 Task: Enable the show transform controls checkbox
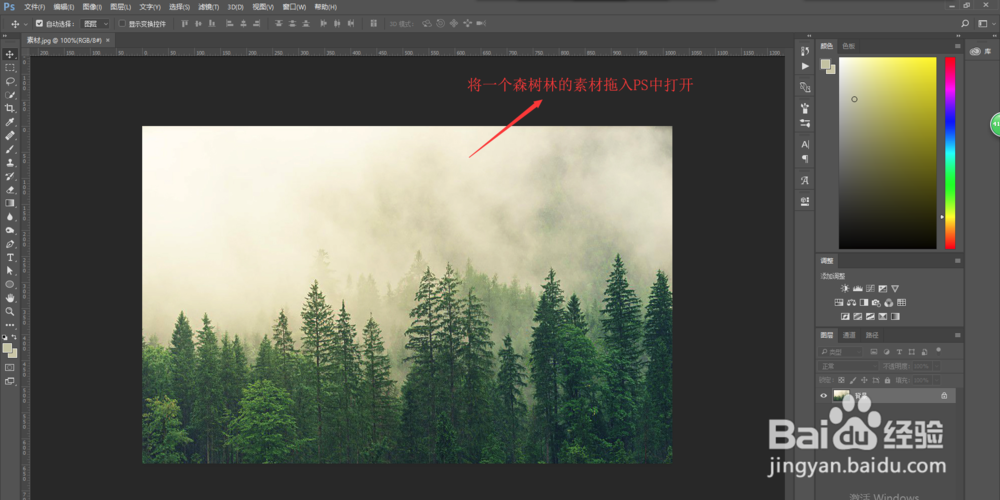[123, 24]
